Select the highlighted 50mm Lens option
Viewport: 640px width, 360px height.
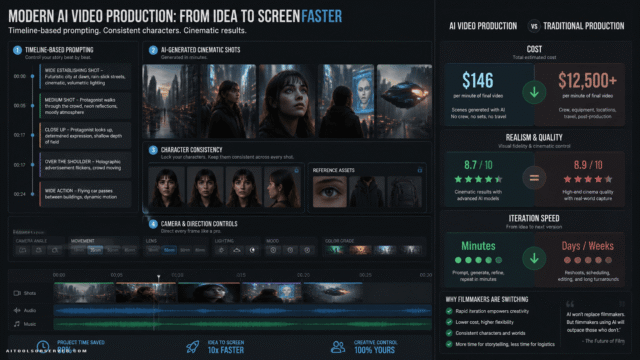169,250
